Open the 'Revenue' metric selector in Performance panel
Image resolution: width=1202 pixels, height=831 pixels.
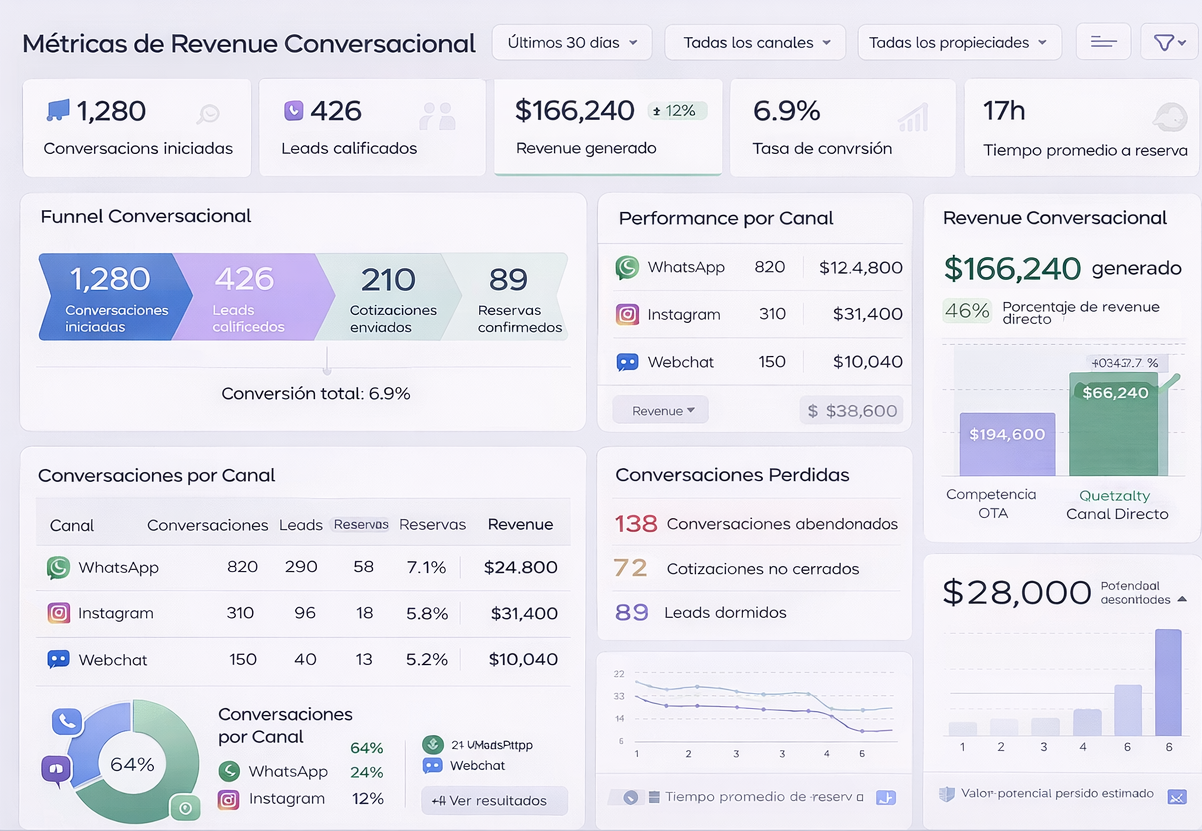coord(661,411)
